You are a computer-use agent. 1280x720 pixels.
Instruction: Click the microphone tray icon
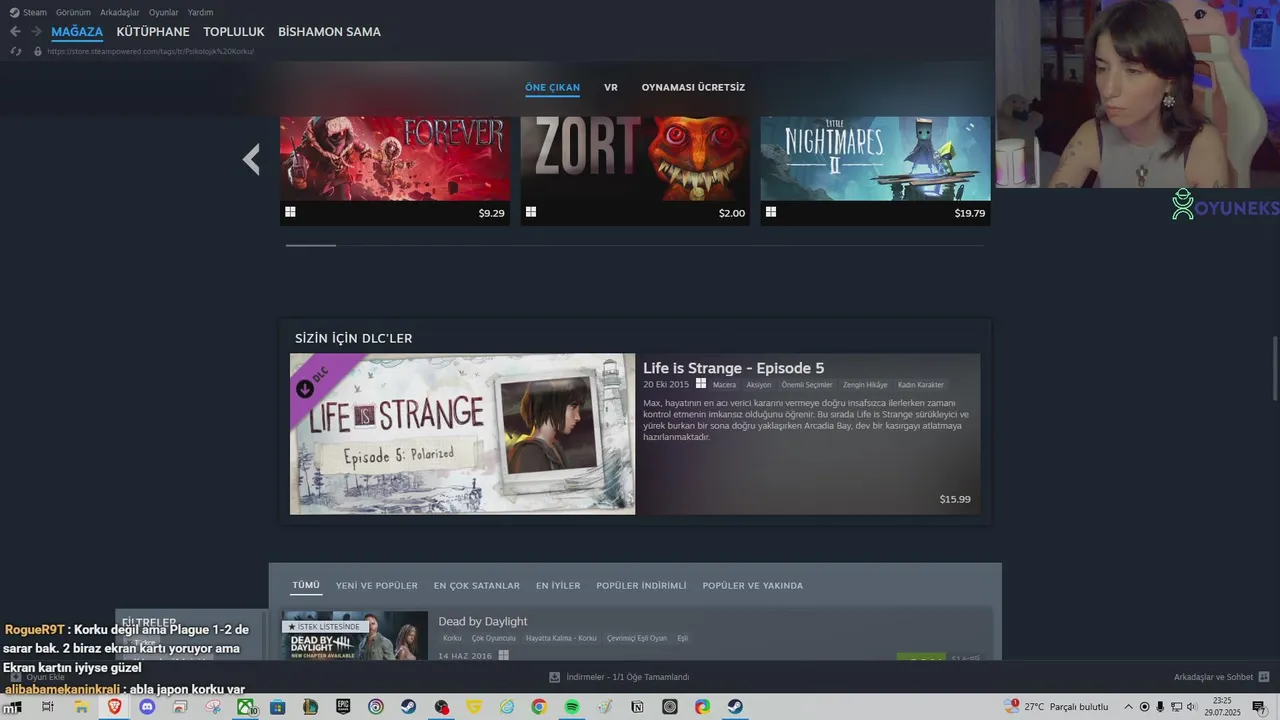(x=1161, y=707)
